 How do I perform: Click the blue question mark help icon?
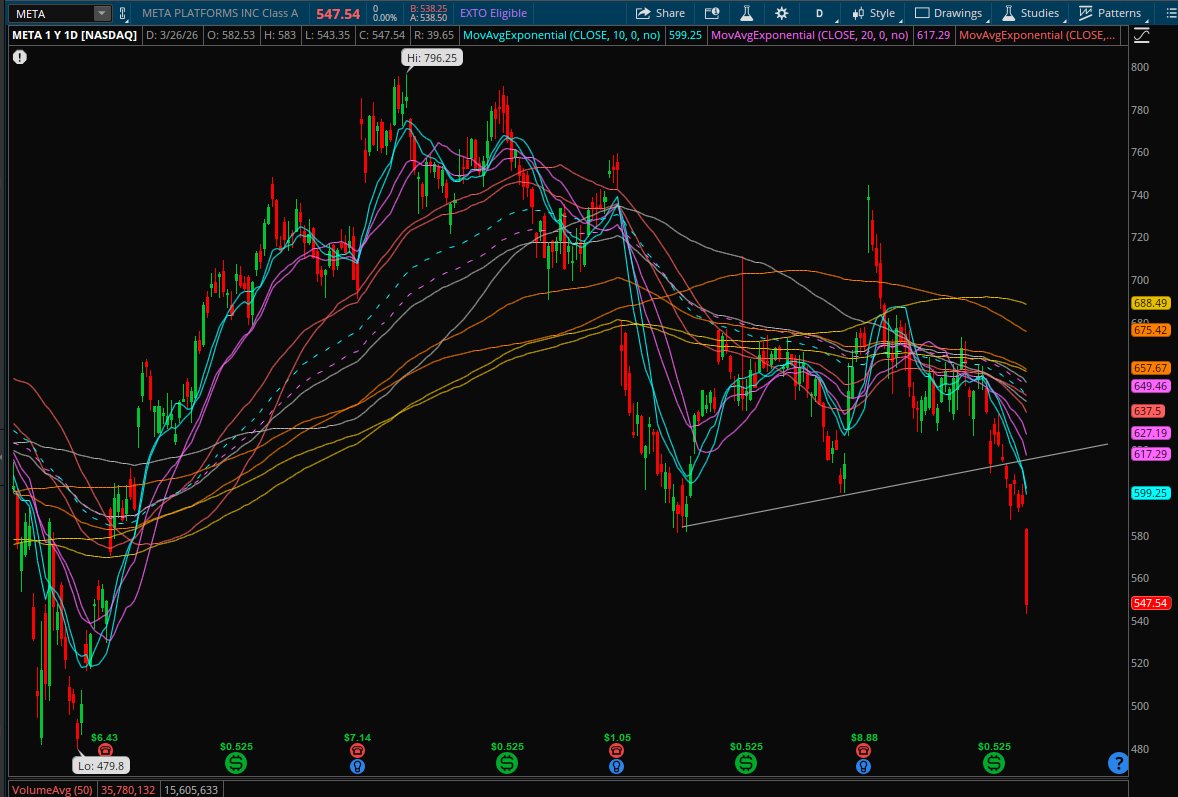click(1118, 763)
